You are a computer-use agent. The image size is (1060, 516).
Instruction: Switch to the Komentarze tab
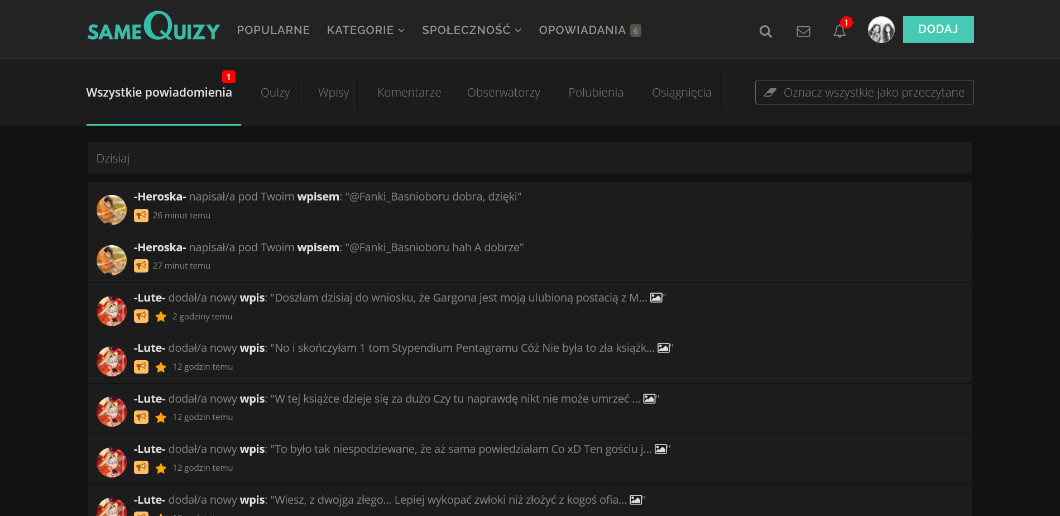(x=409, y=93)
